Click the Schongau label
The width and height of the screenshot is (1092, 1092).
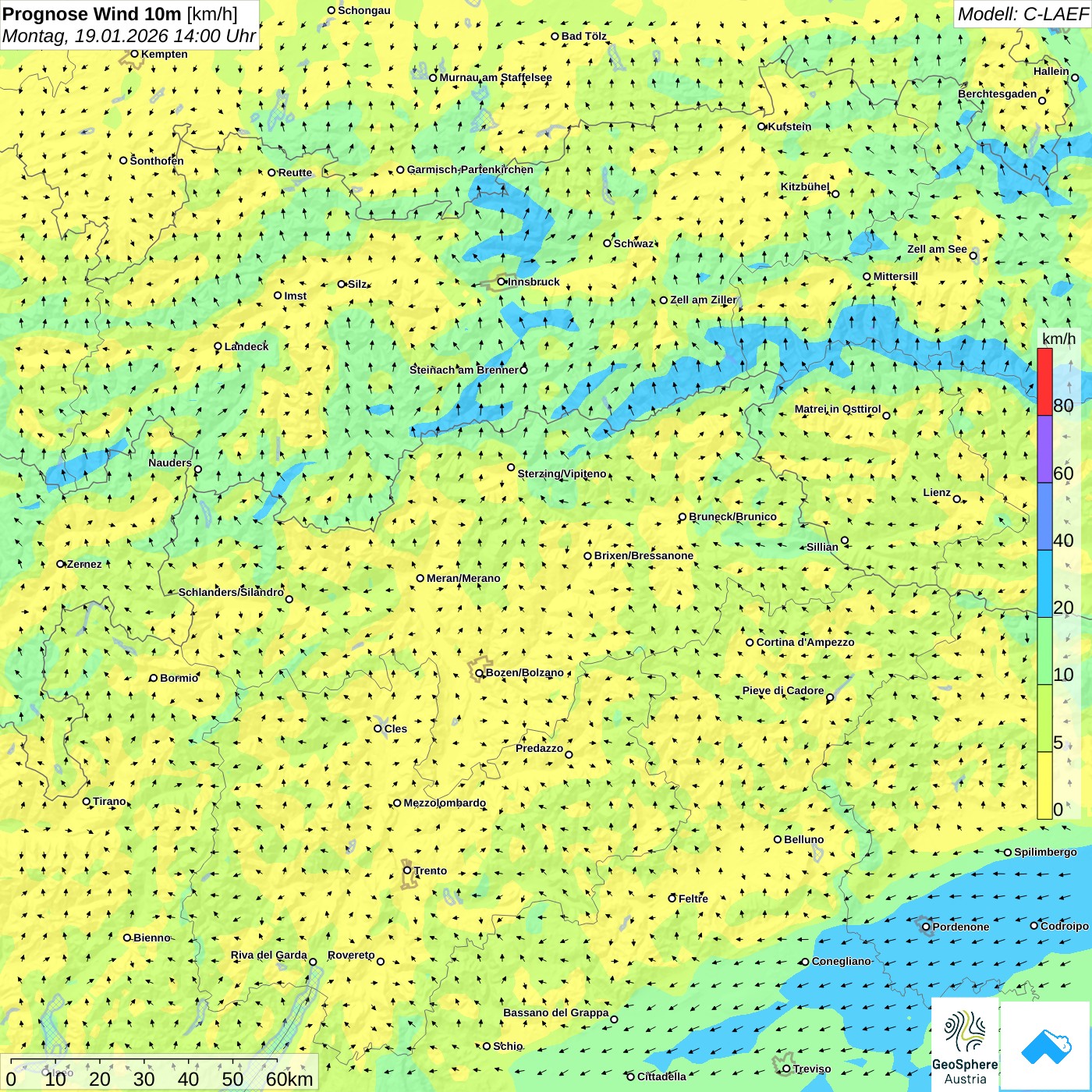pyautogui.click(x=363, y=10)
